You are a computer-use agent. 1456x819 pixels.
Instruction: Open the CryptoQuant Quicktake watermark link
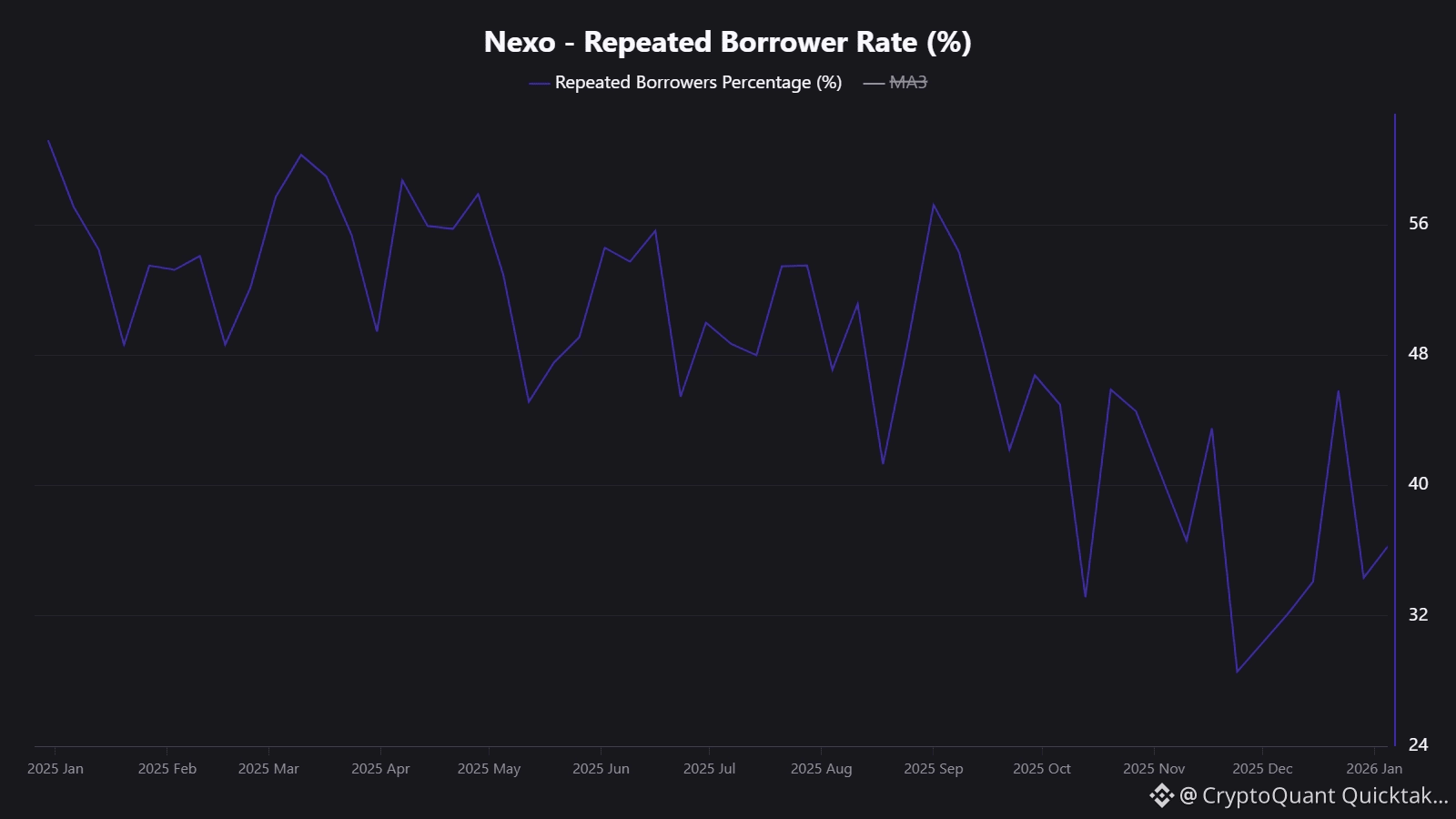(1313, 796)
